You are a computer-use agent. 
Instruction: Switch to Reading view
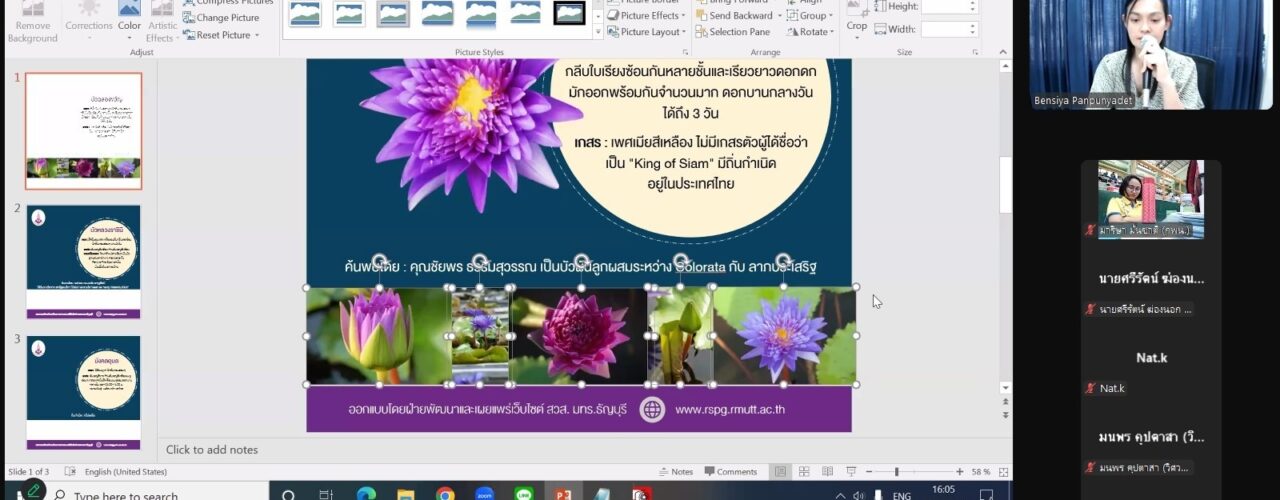pyautogui.click(x=827, y=472)
